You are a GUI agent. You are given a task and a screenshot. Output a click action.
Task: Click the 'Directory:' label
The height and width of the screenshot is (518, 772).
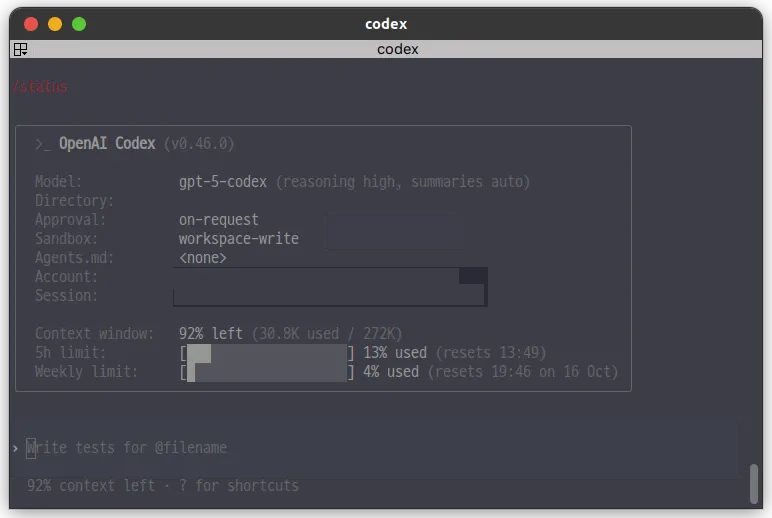coord(74,201)
